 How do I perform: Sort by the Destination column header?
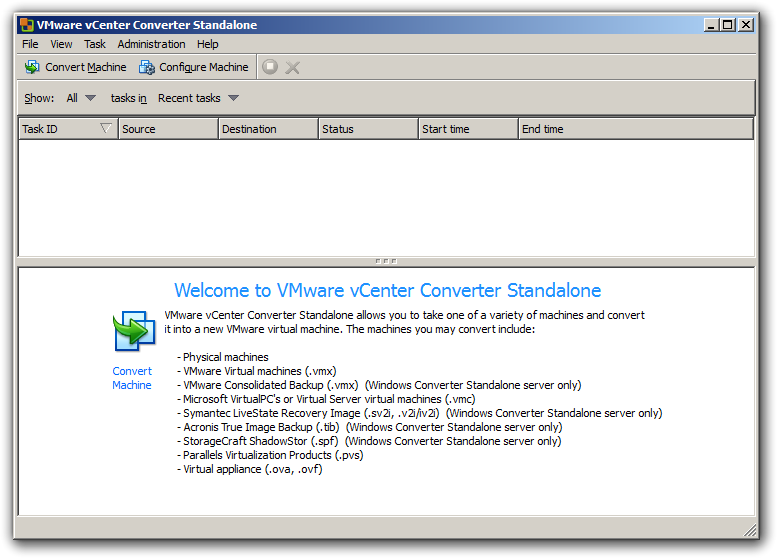click(268, 129)
